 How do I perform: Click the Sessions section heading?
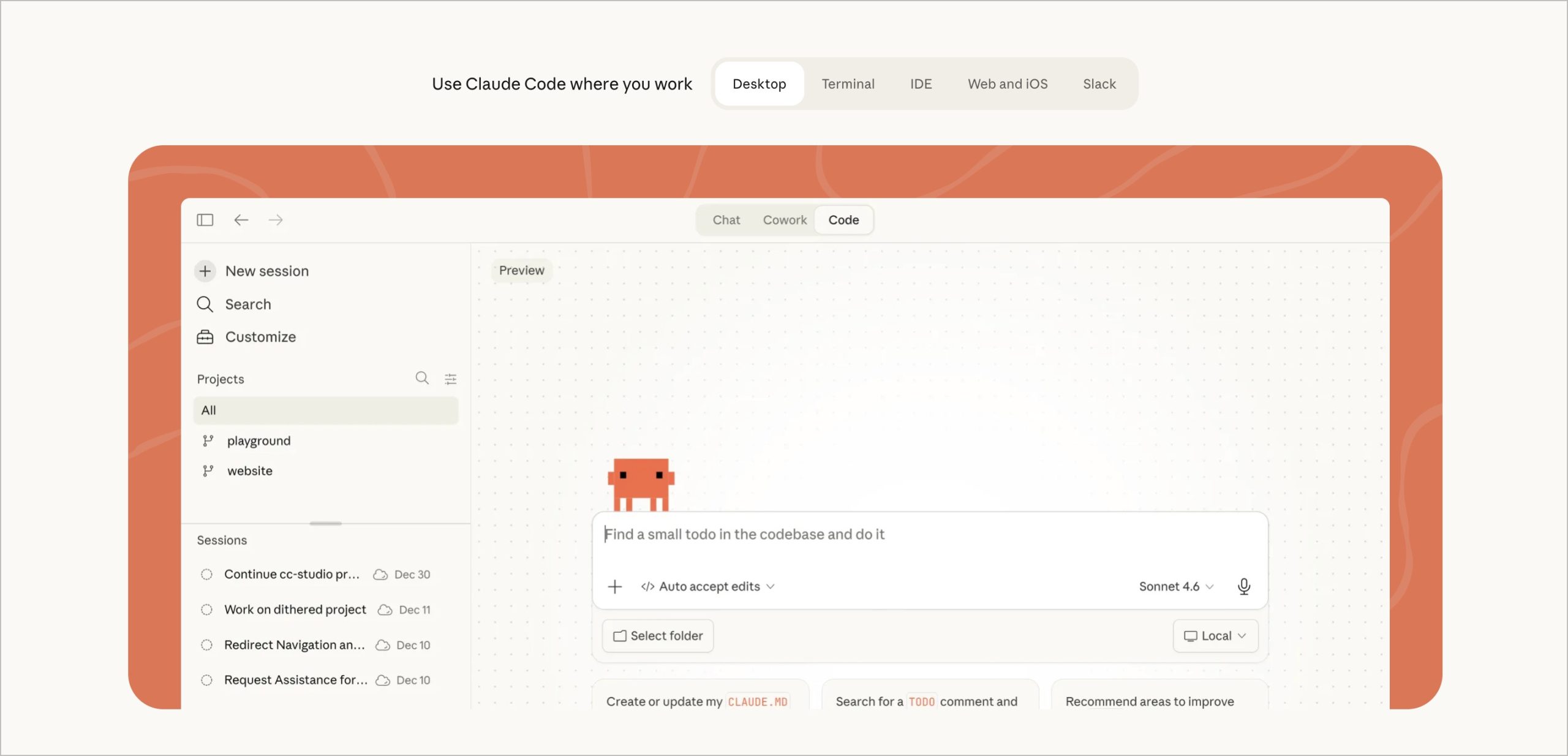[x=222, y=540]
